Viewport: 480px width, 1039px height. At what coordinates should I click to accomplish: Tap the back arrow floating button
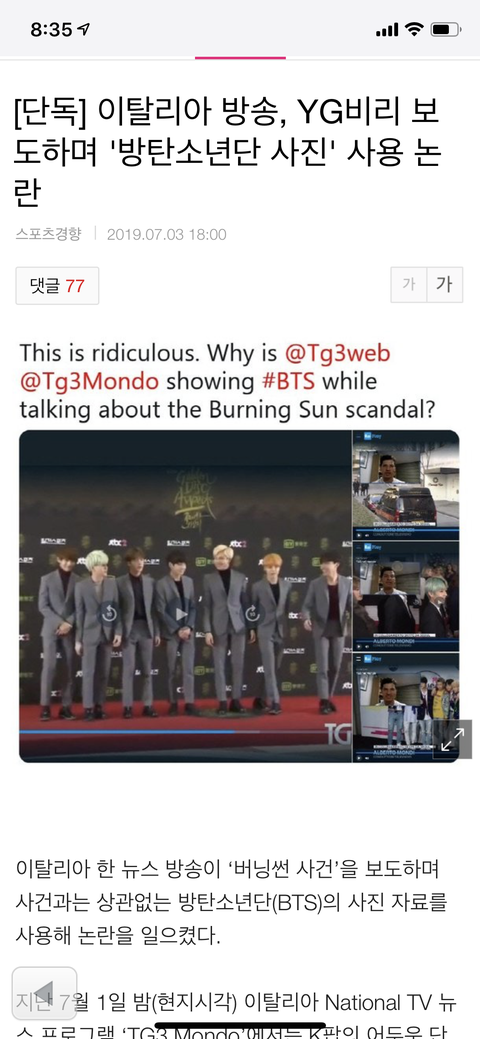tap(44, 993)
